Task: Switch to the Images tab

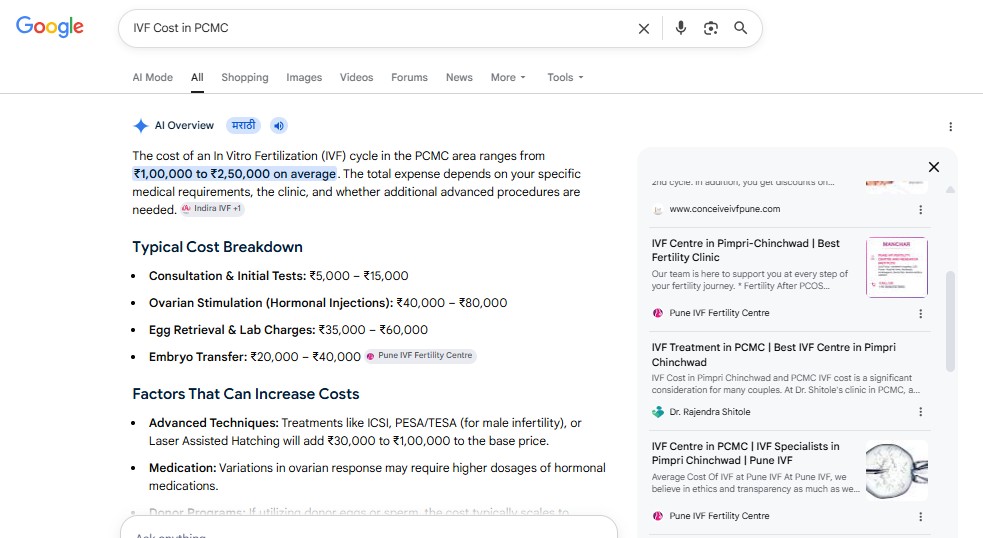Action: (304, 77)
